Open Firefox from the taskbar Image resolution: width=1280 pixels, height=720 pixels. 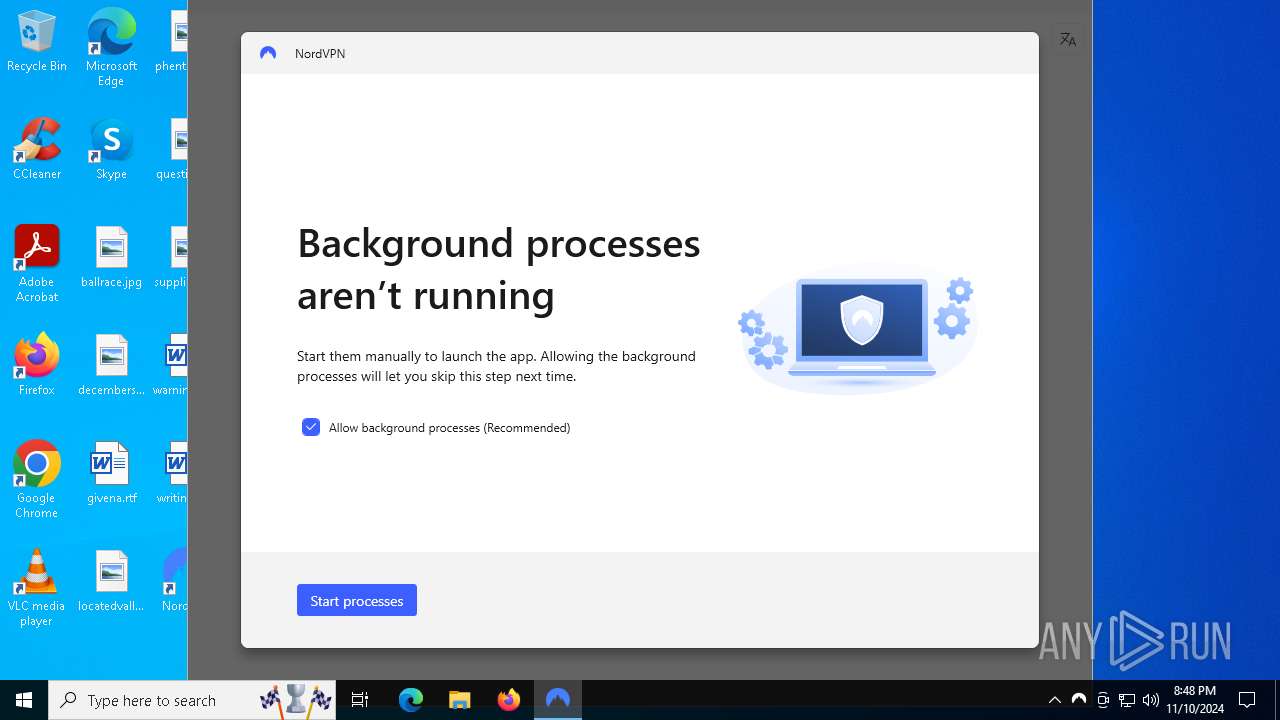coord(509,700)
